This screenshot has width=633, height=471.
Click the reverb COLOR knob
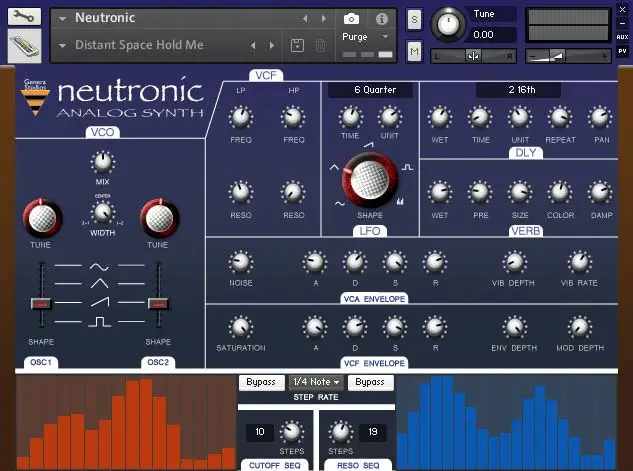[x=560, y=193]
